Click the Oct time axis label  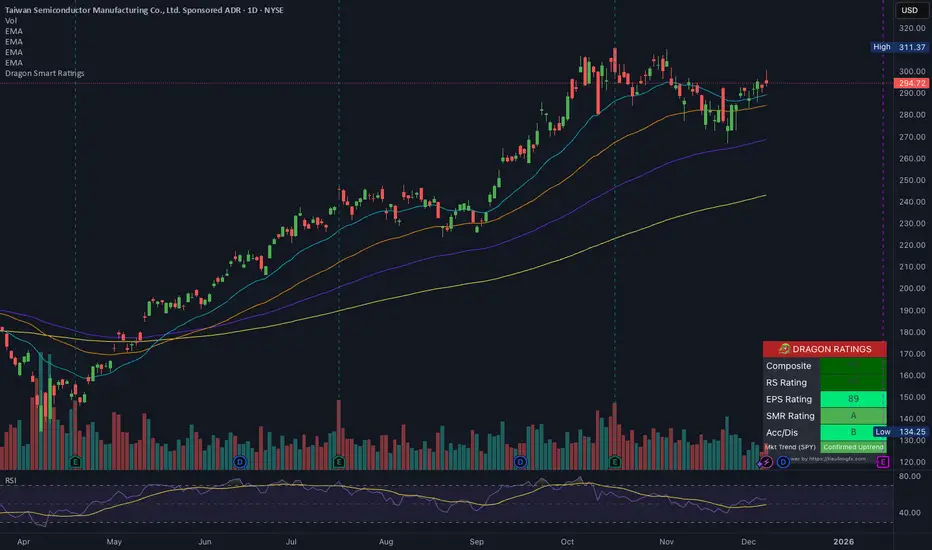coord(567,542)
